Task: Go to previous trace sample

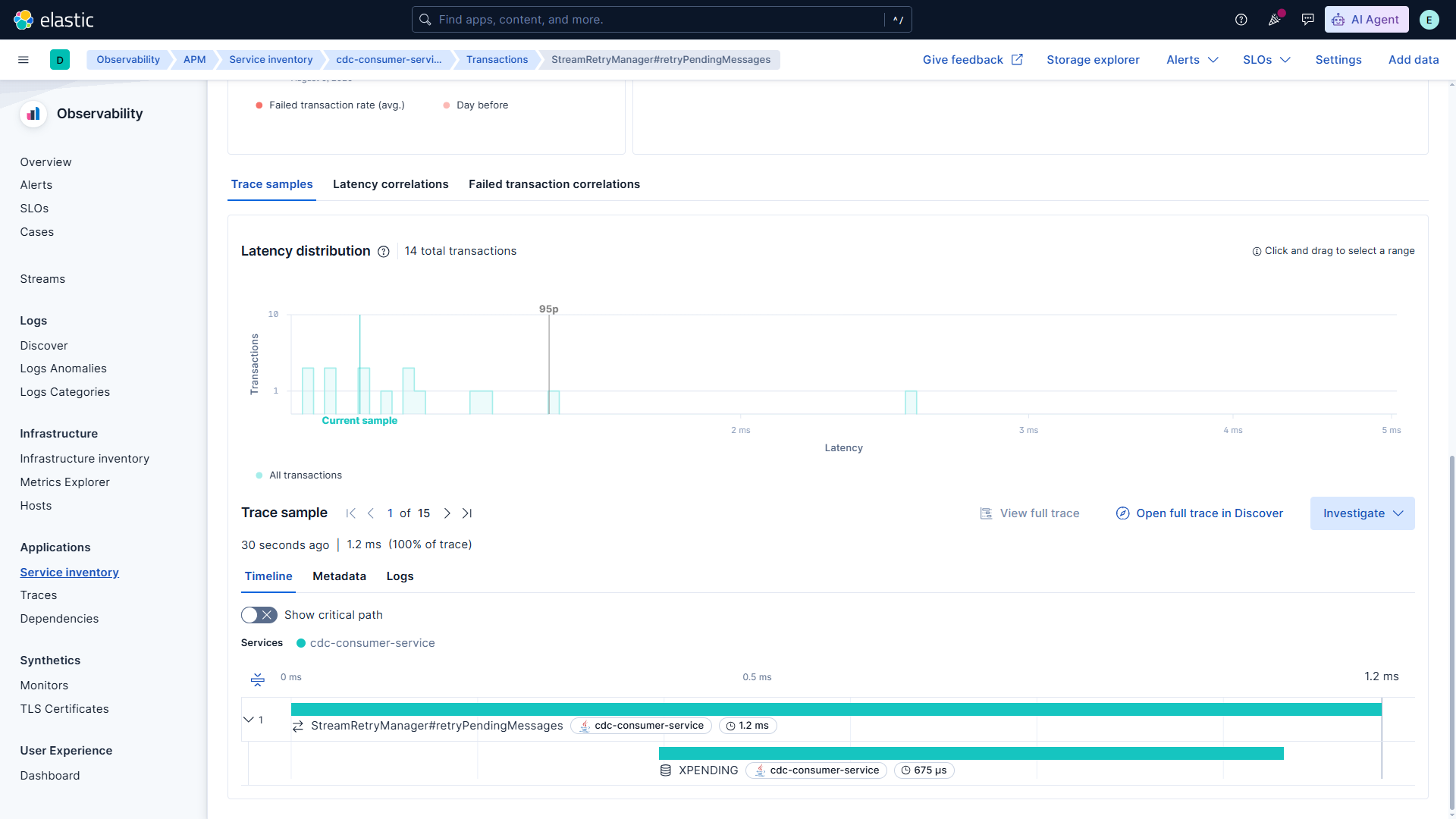Action: coord(371,513)
